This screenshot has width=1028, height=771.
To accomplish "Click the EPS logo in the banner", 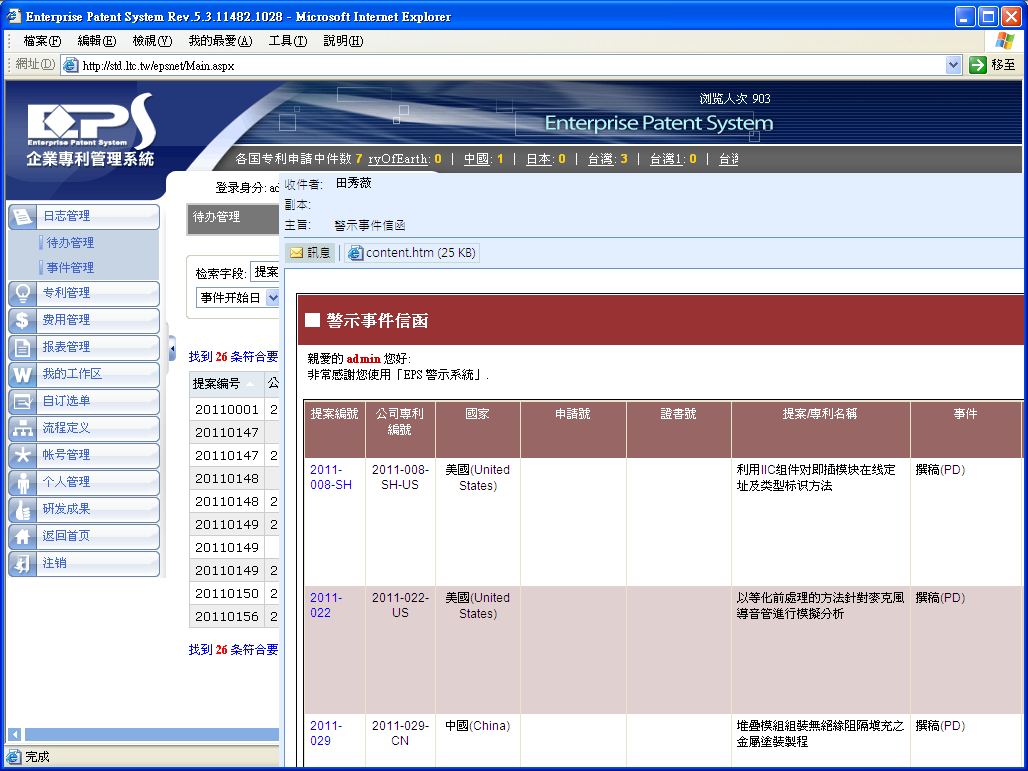I will coord(90,130).
